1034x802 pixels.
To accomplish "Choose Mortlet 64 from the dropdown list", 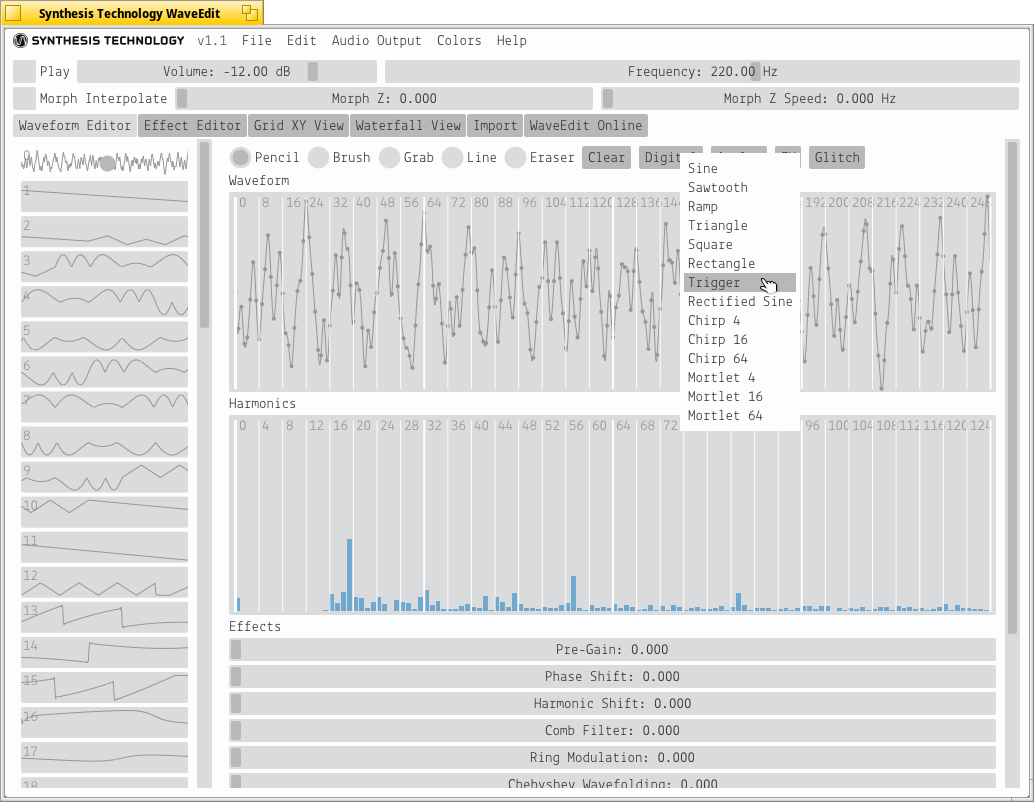I will [x=739, y=416].
